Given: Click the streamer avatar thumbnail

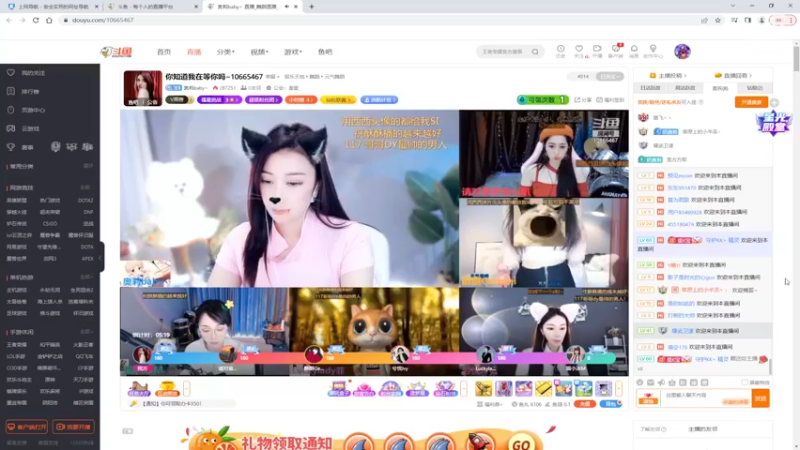Looking at the screenshot, I should (x=143, y=88).
